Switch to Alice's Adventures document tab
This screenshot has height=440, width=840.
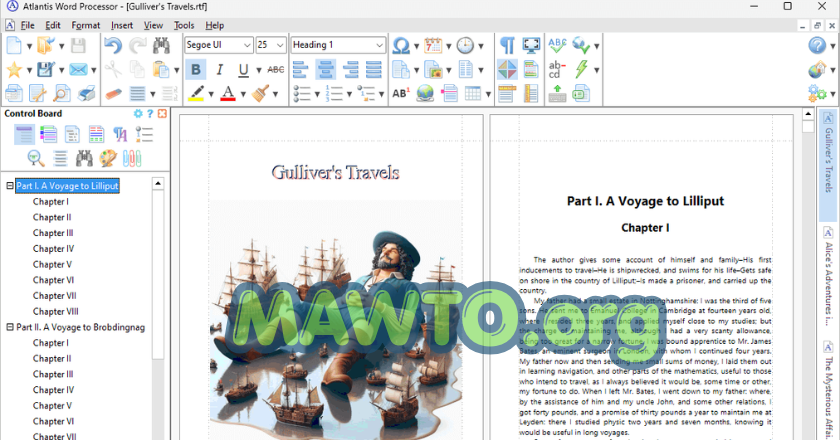(828, 277)
